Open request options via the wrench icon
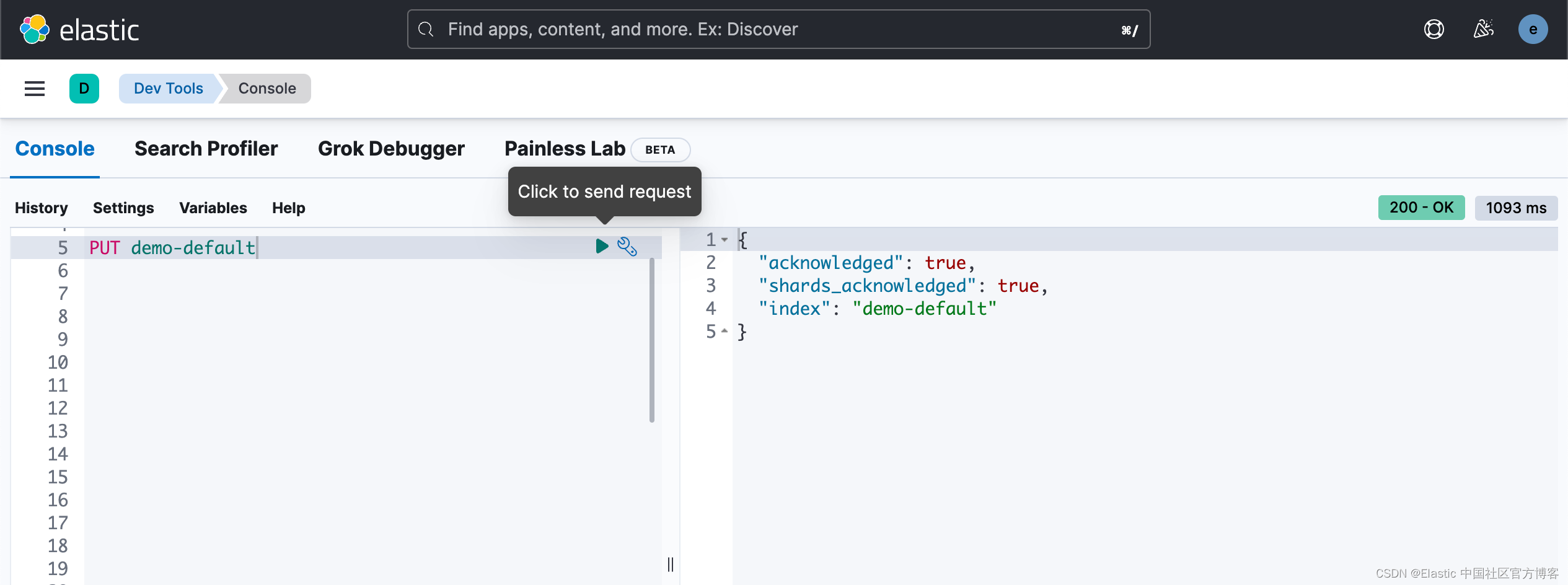Image resolution: width=1568 pixels, height=585 pixels. [628, 246]
